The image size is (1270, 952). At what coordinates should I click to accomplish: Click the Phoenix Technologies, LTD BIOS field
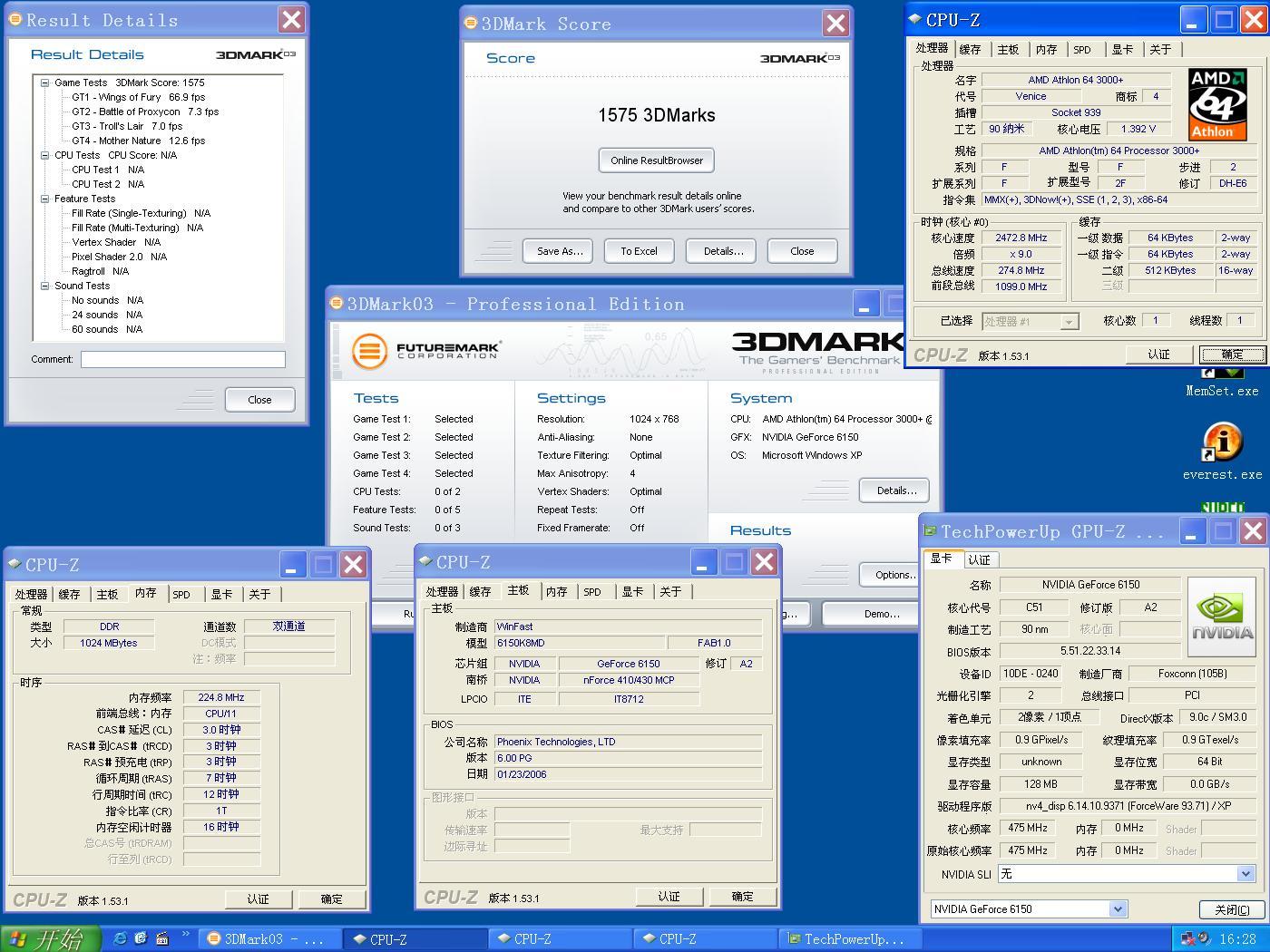[x=628, y=742]
